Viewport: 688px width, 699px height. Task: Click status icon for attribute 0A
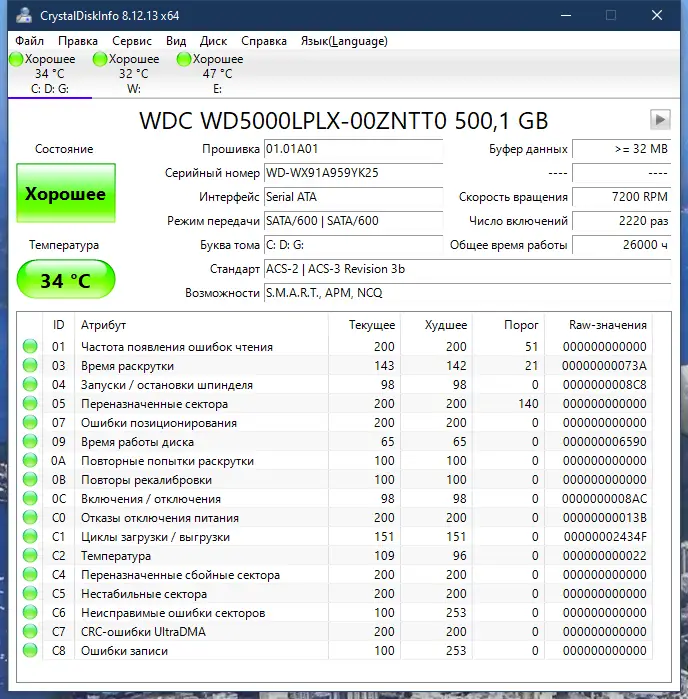coord(30,461)
